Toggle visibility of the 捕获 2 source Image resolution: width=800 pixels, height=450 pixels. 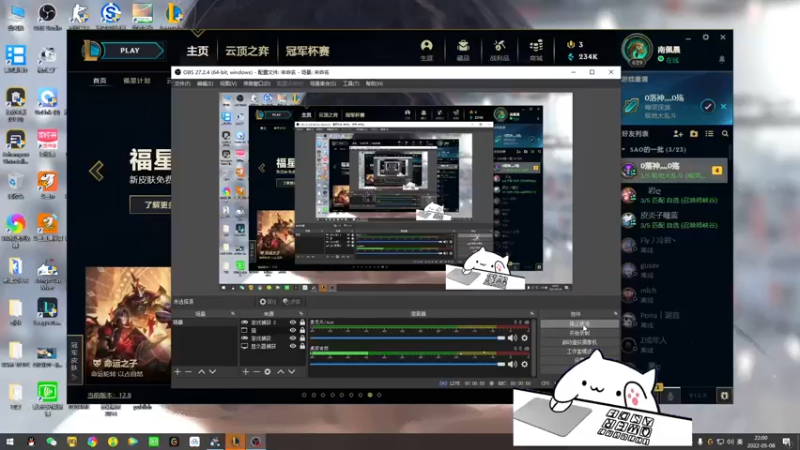[x=293, y=322]
